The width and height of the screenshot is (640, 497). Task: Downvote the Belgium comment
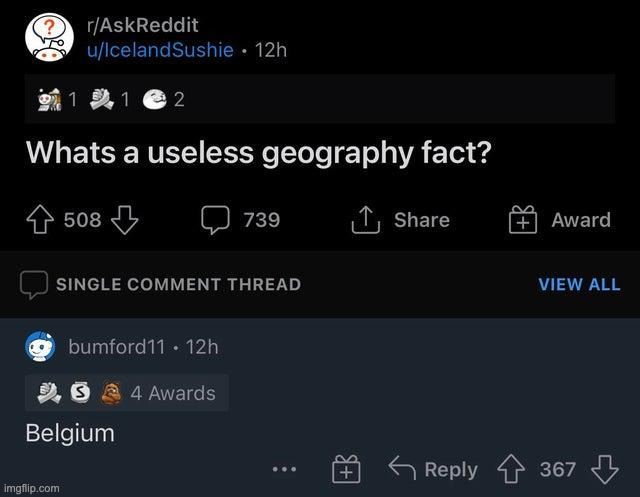coord(605,469)
